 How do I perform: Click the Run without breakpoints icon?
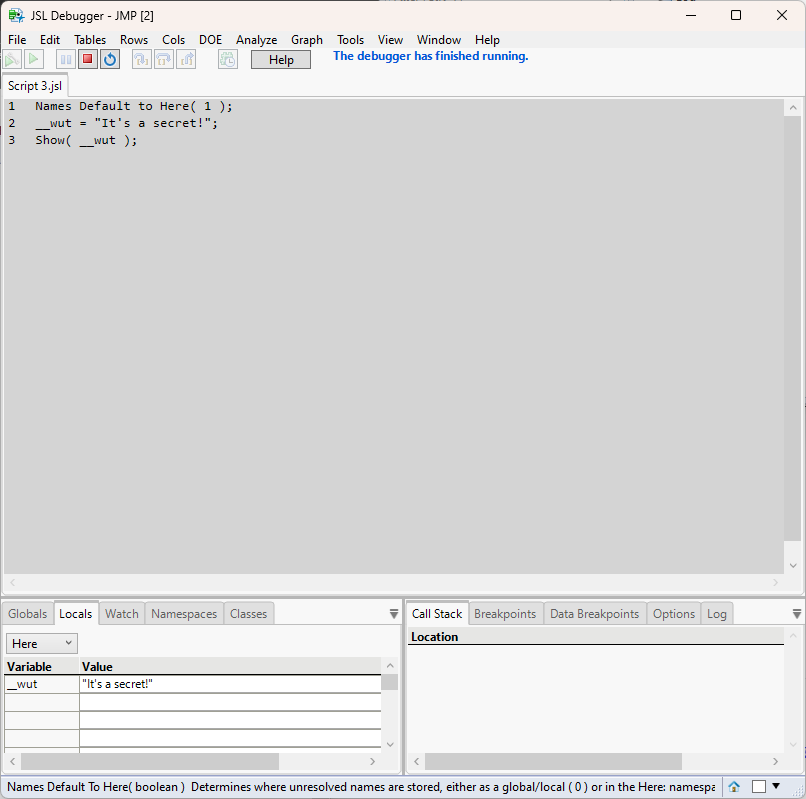click(x=12, y=60)
